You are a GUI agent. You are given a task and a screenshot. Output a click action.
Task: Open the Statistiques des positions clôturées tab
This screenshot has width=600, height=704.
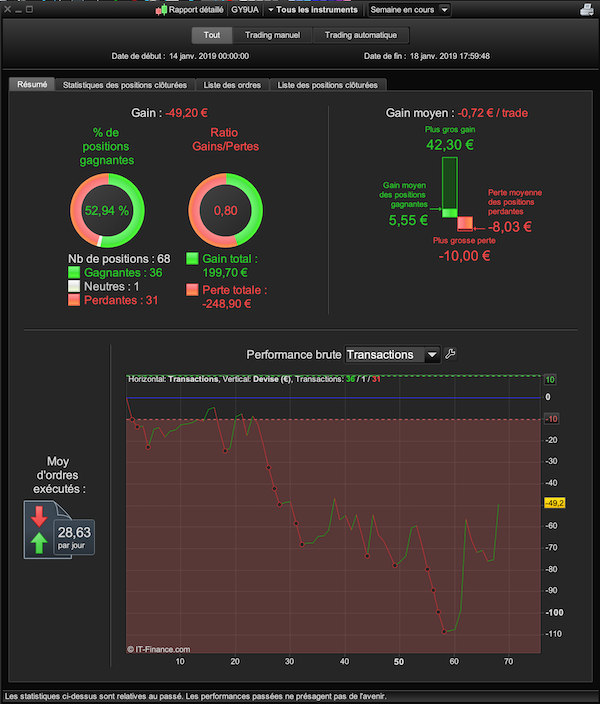(x=125, y=85)
